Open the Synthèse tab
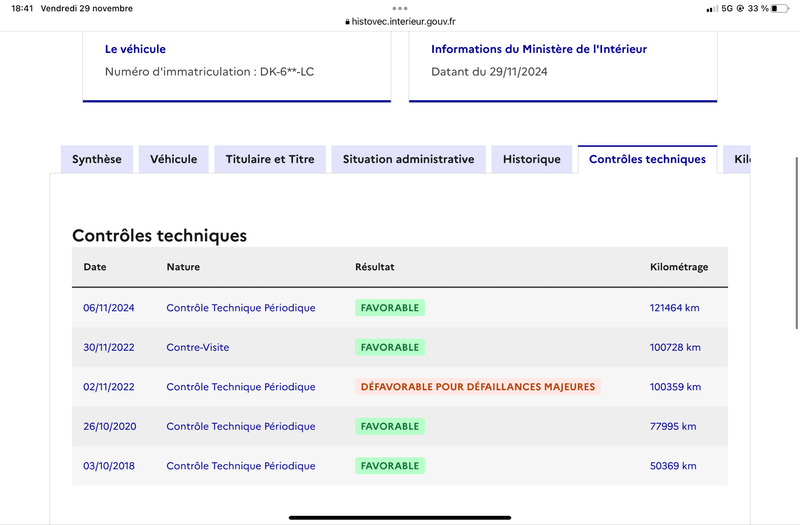800x525 pixels. tap(97, 159)
